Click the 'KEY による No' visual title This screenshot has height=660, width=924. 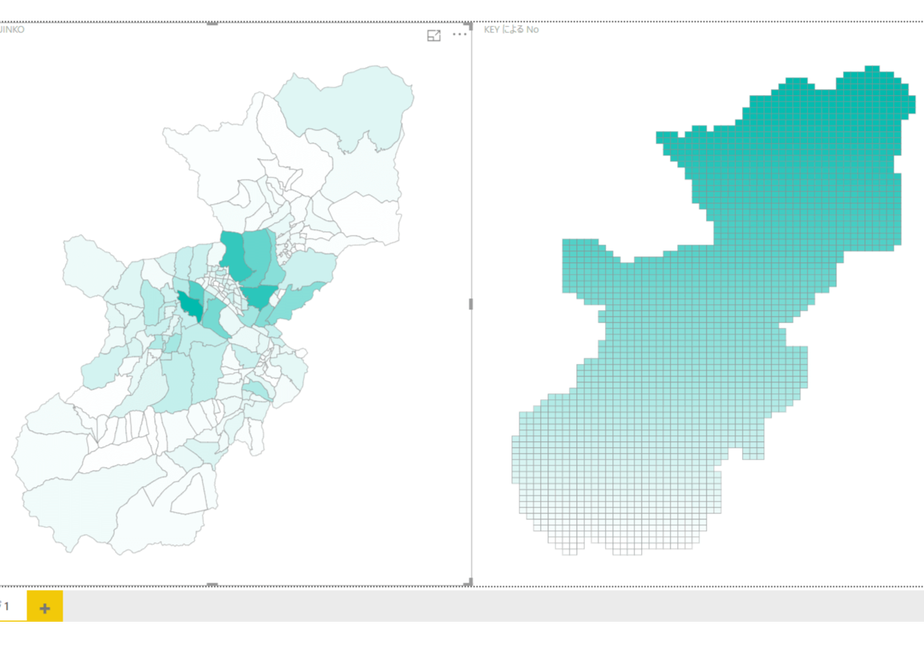(x=511, y=29)
